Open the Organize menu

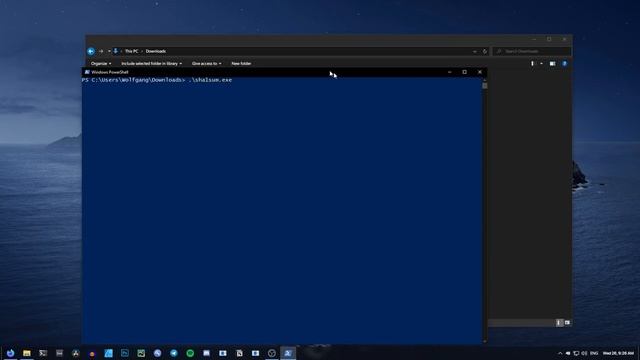coord(101,64)
